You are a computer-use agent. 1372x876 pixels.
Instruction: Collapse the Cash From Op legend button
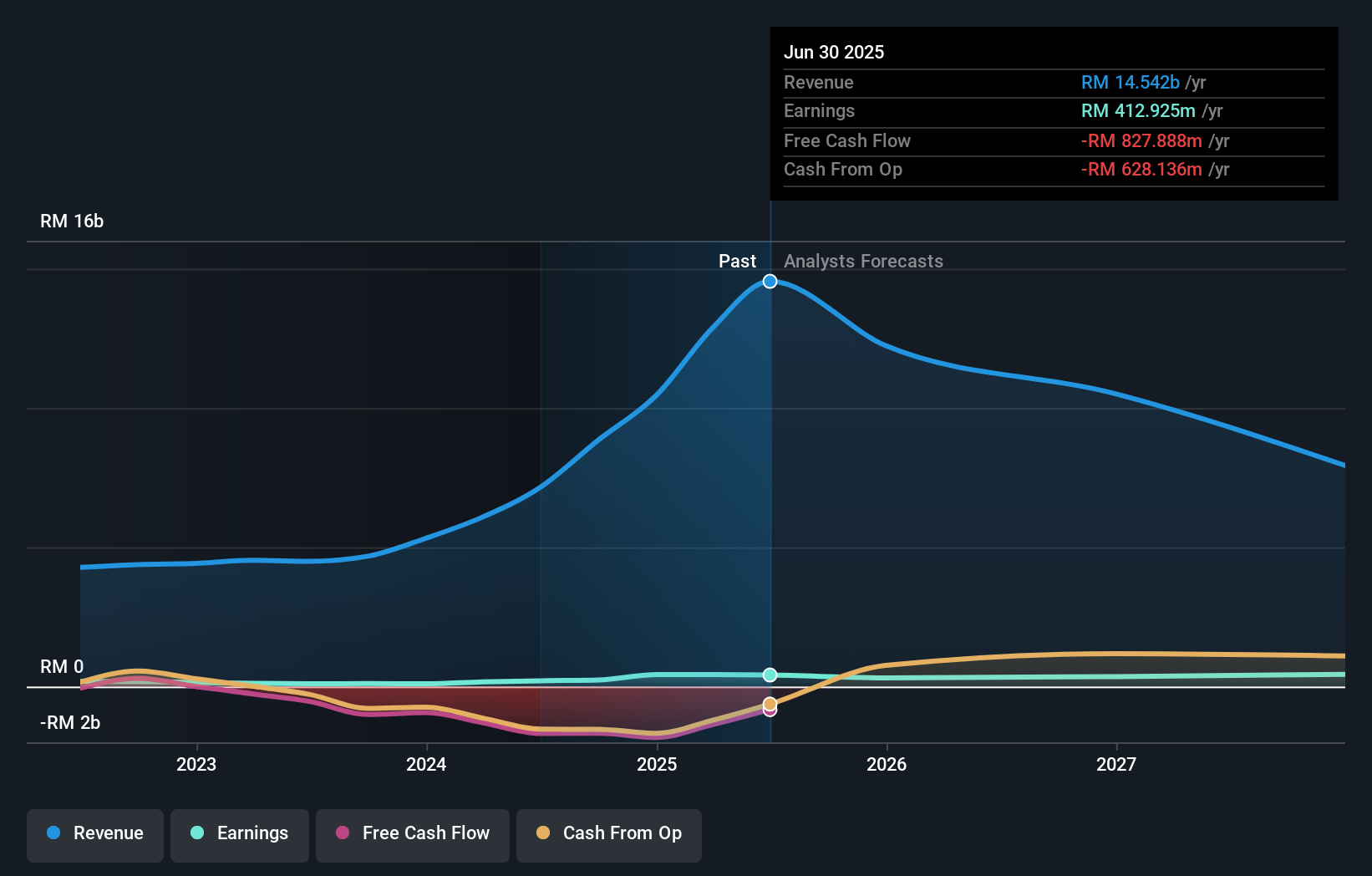coord(608,833)
